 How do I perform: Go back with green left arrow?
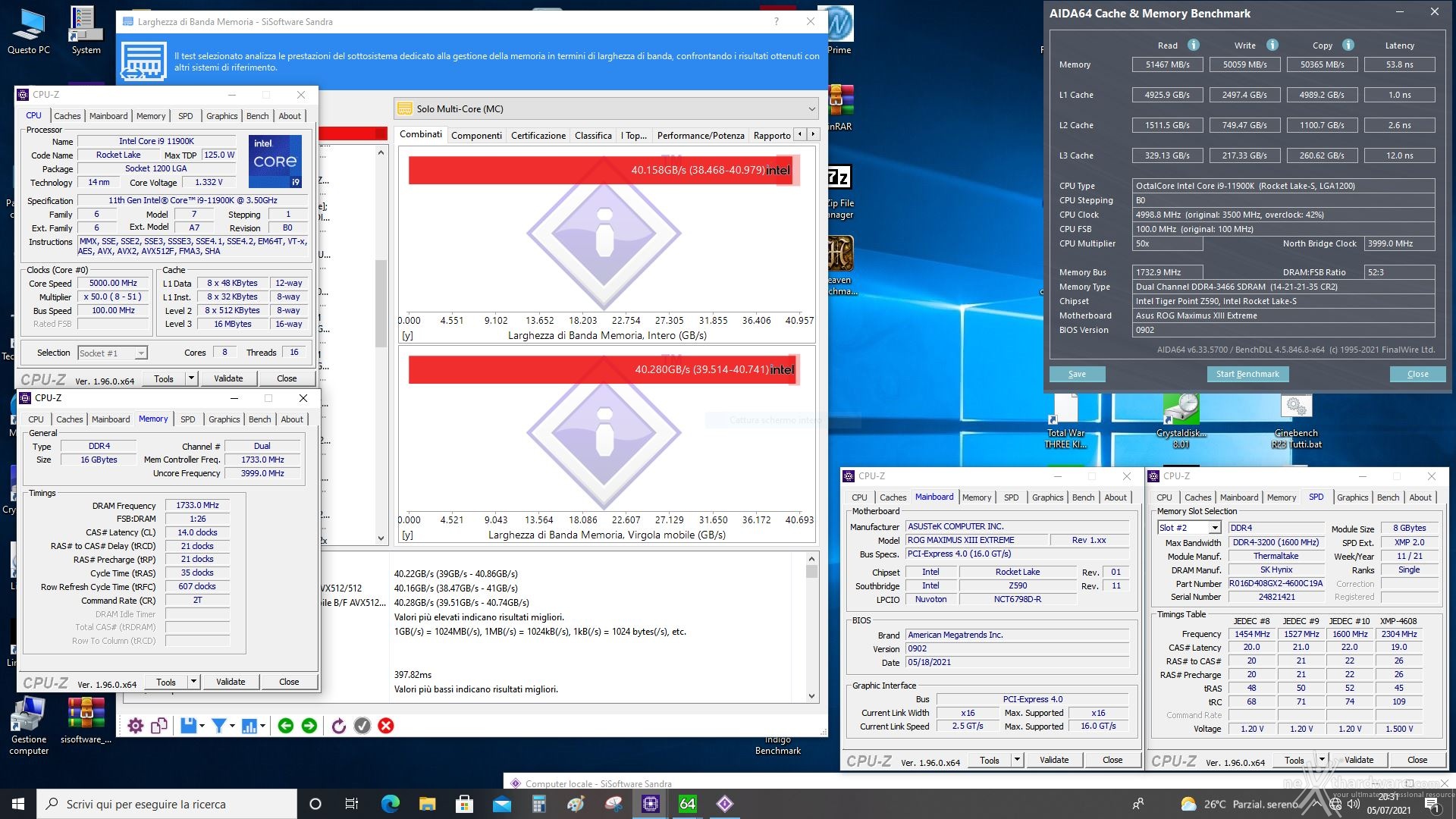286,726
